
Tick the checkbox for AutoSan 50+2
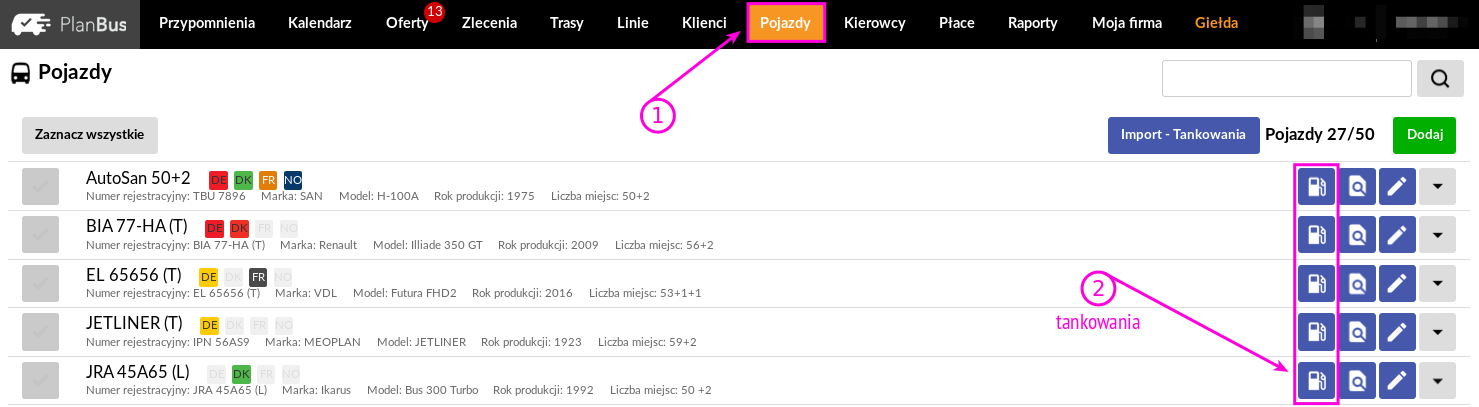point(40,187)
